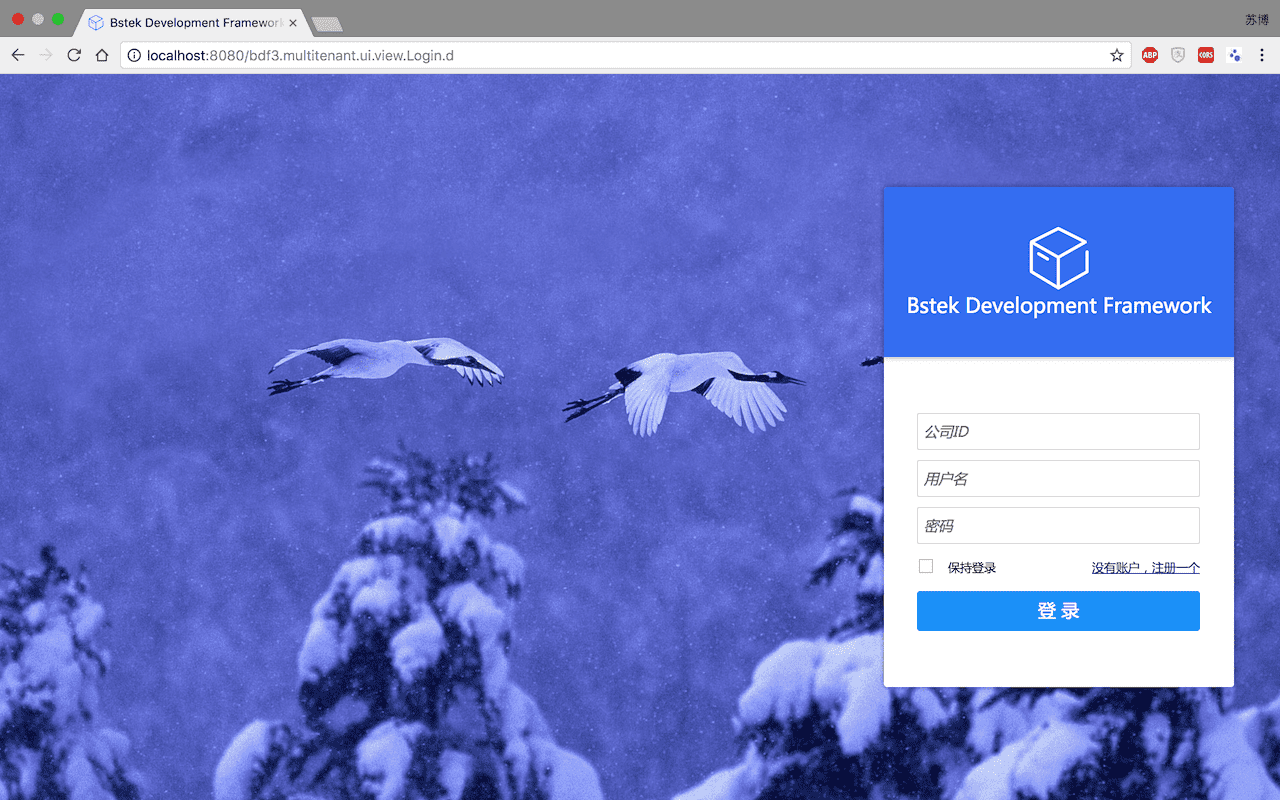Close the Bstek Development Framework tab
The height and width of the screenshot is (800, 1280).
[293, 22]
